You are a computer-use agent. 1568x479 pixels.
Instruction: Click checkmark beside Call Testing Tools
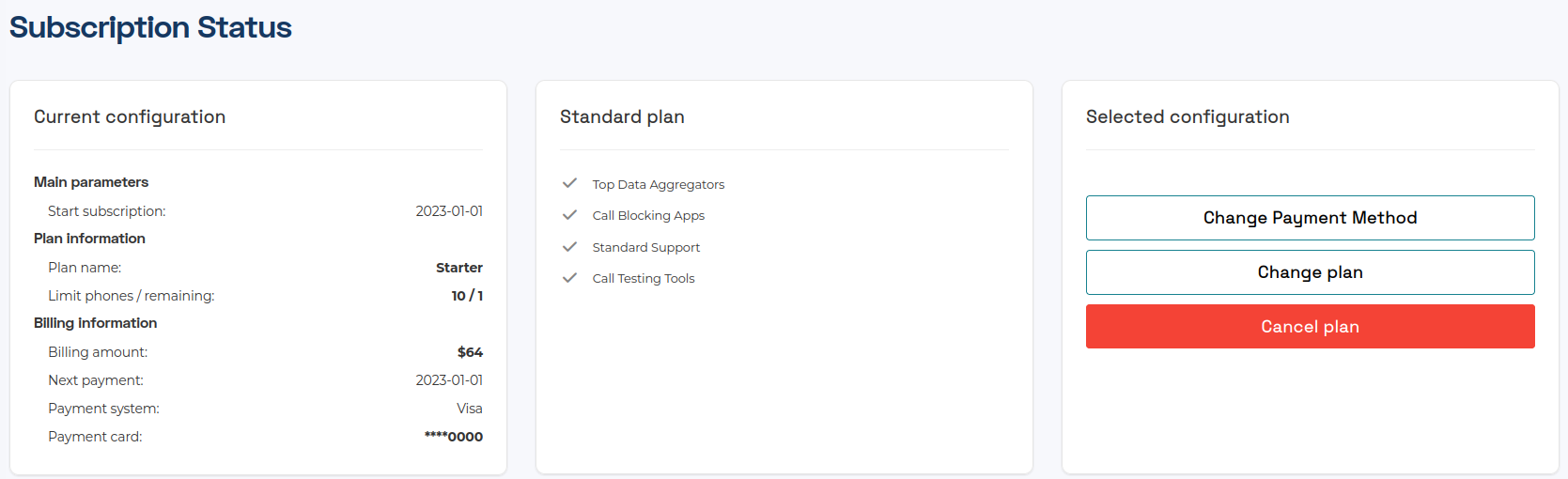click(569, 278)
